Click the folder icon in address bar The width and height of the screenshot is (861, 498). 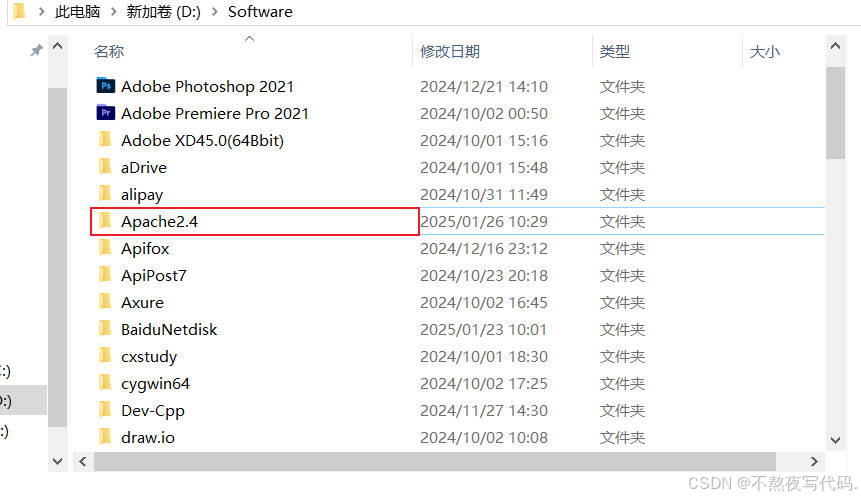(19, 10)
